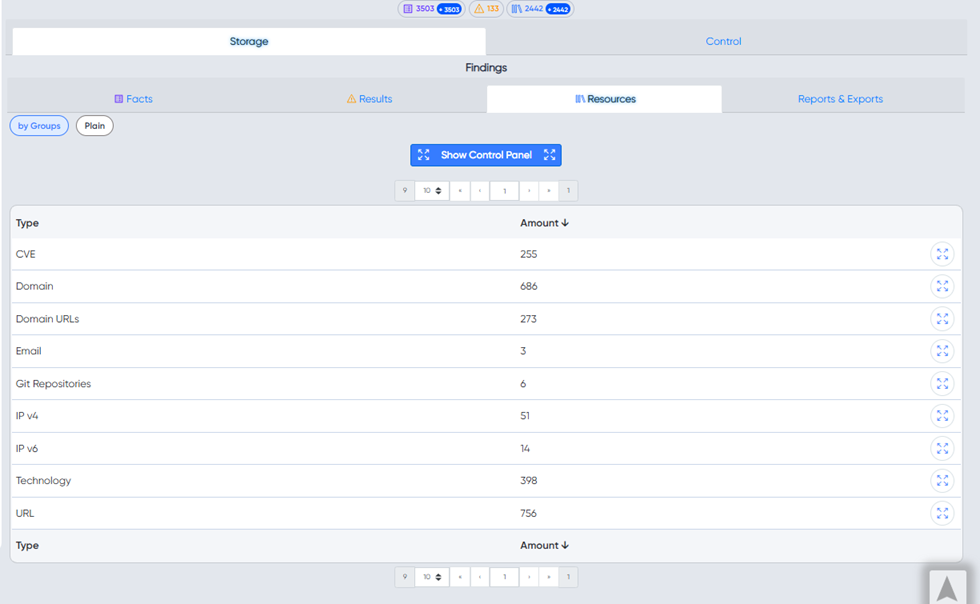Go to last page in top pagination
Viewport: 980px width, 604px height.
(549, 191)
